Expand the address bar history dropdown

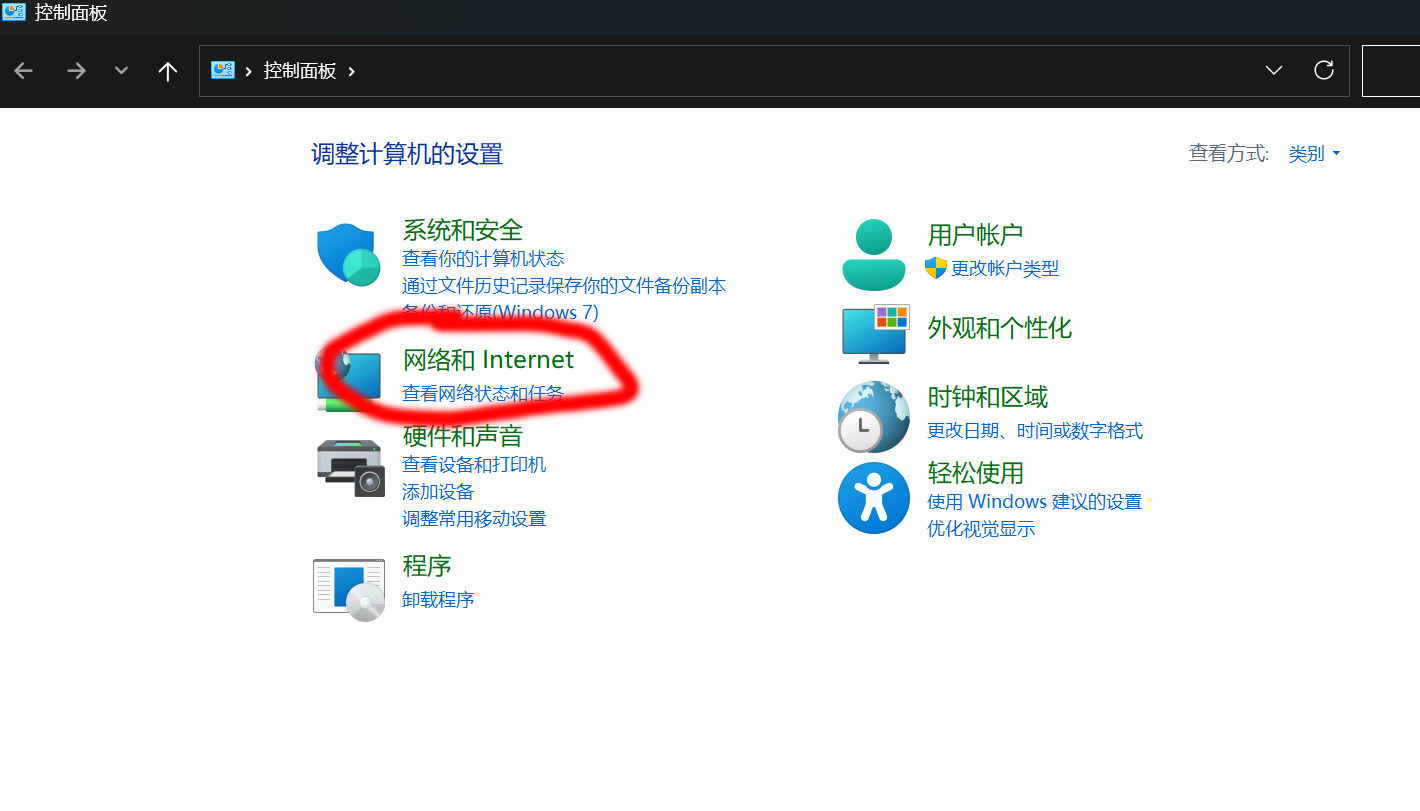point(1273,70)
